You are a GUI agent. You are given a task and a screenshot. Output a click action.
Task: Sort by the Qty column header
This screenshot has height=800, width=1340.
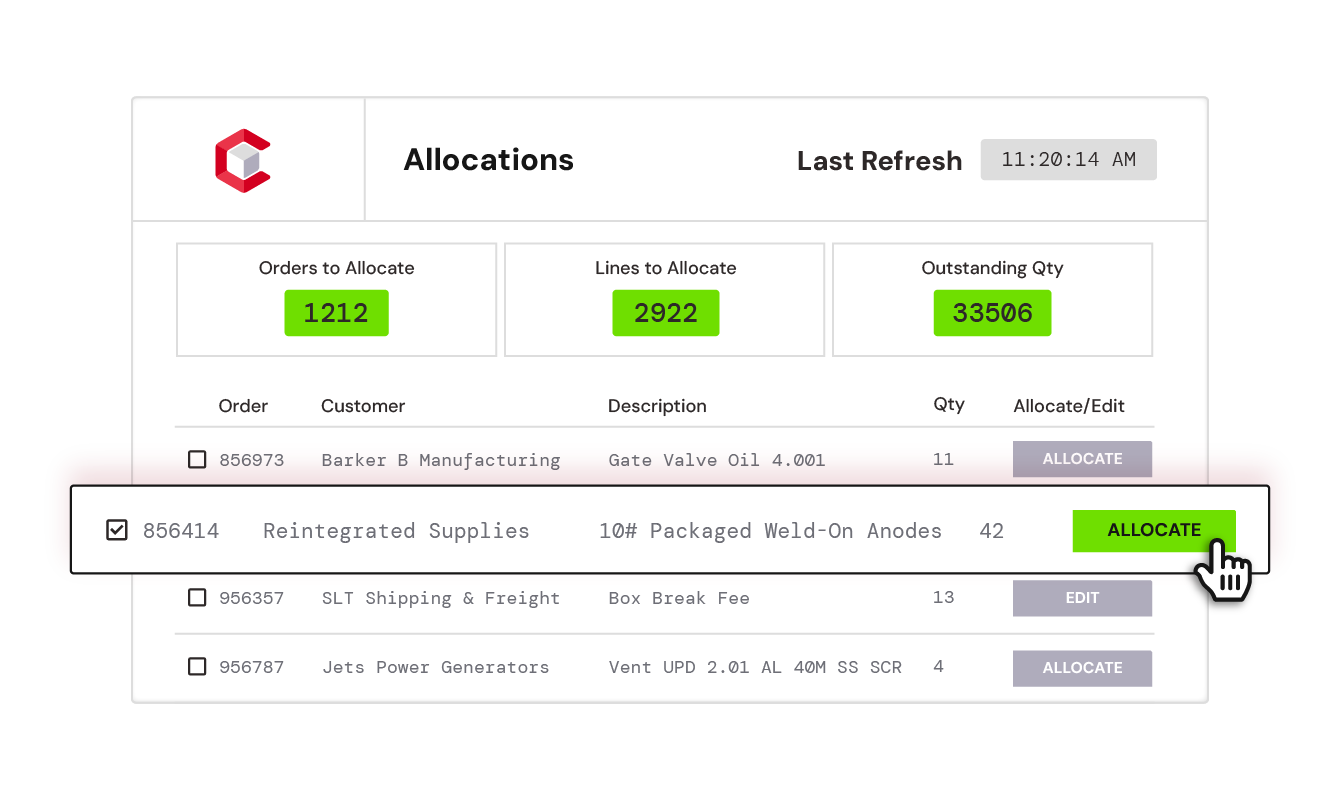[x=949, y=404]
